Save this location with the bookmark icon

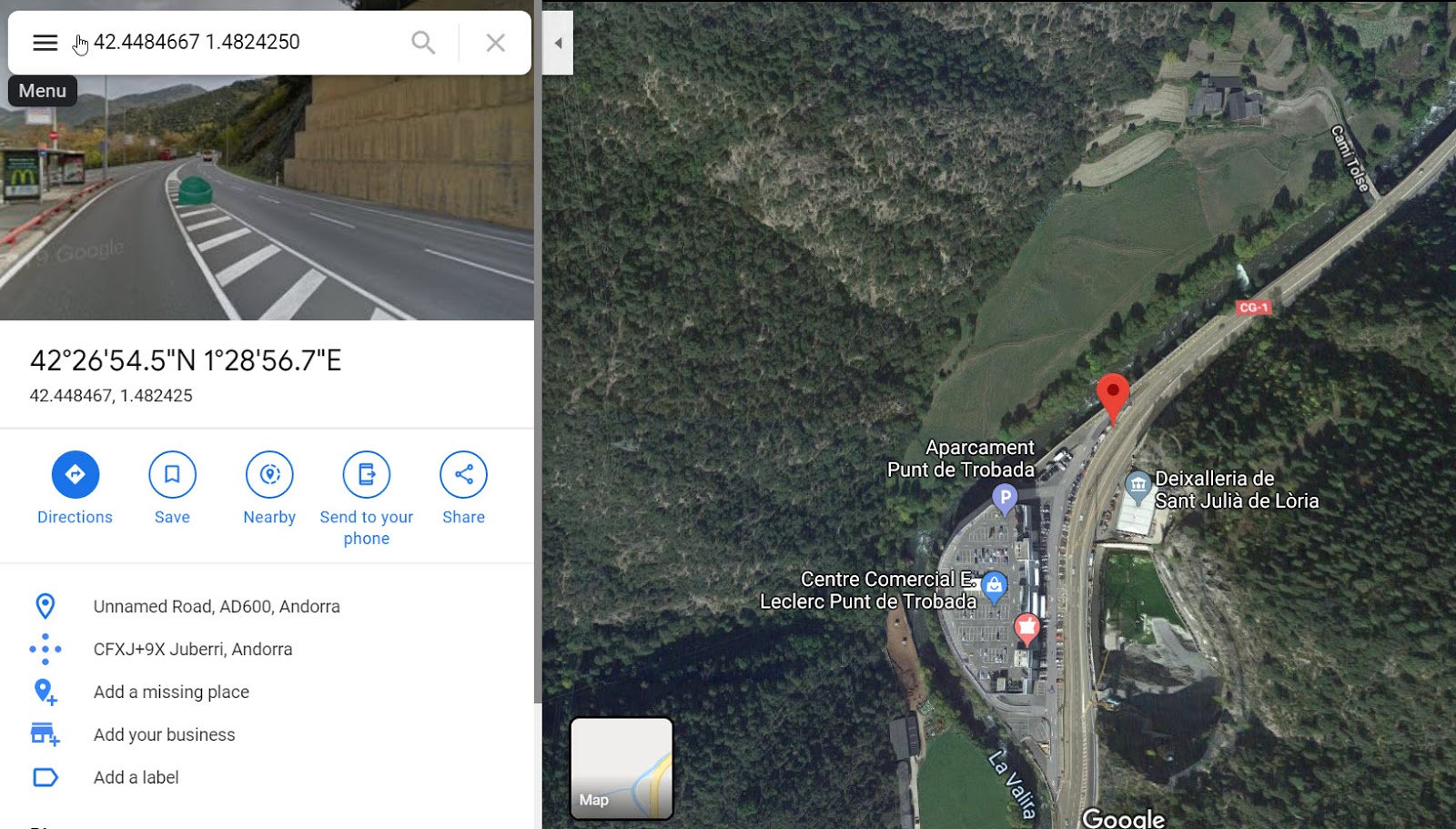tap(172, 474)
